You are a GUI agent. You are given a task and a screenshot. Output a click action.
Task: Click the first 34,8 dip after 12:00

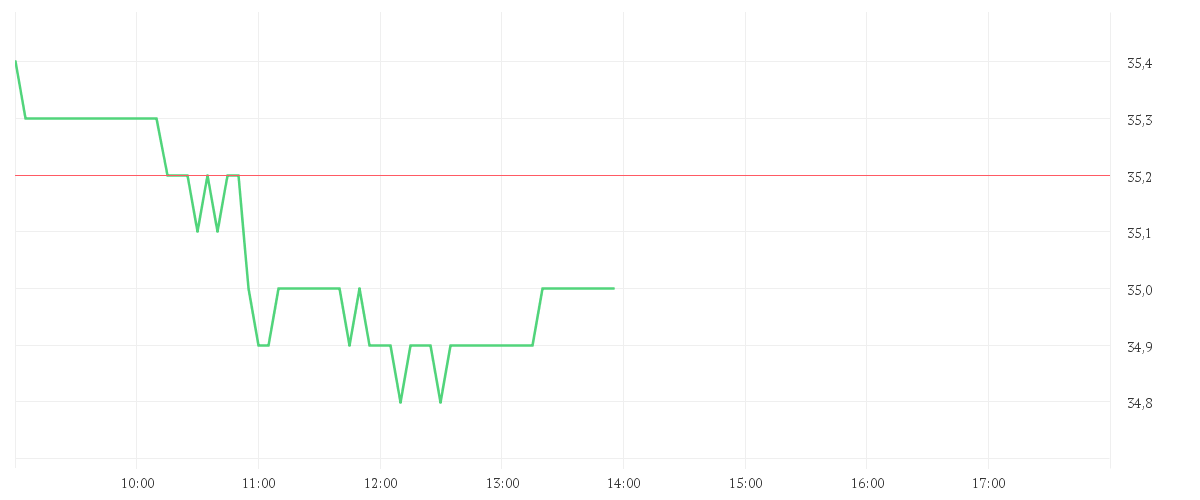400,402
